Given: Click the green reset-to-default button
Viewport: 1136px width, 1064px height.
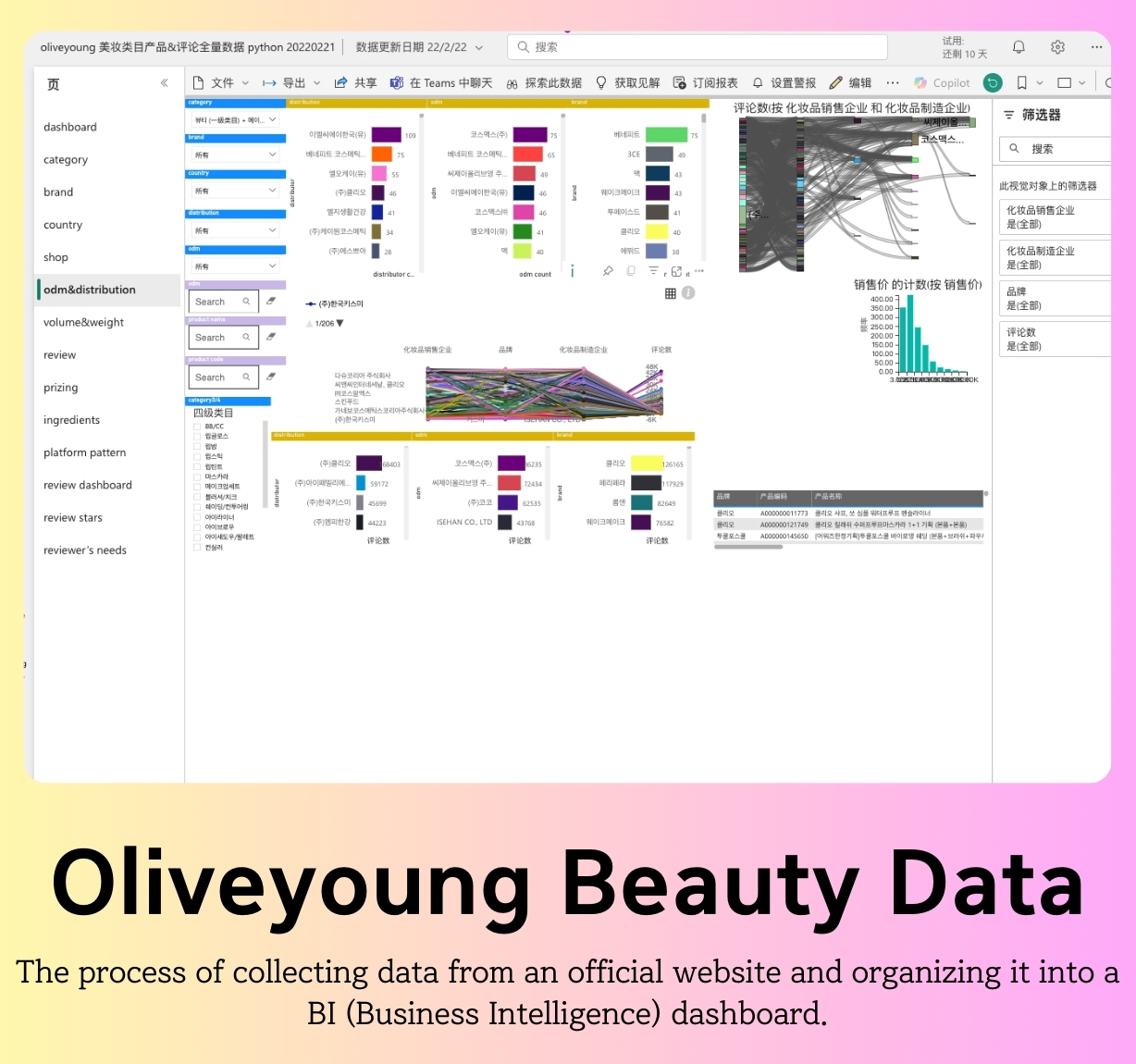Looking at the screenshot, I should coord(993,82).
